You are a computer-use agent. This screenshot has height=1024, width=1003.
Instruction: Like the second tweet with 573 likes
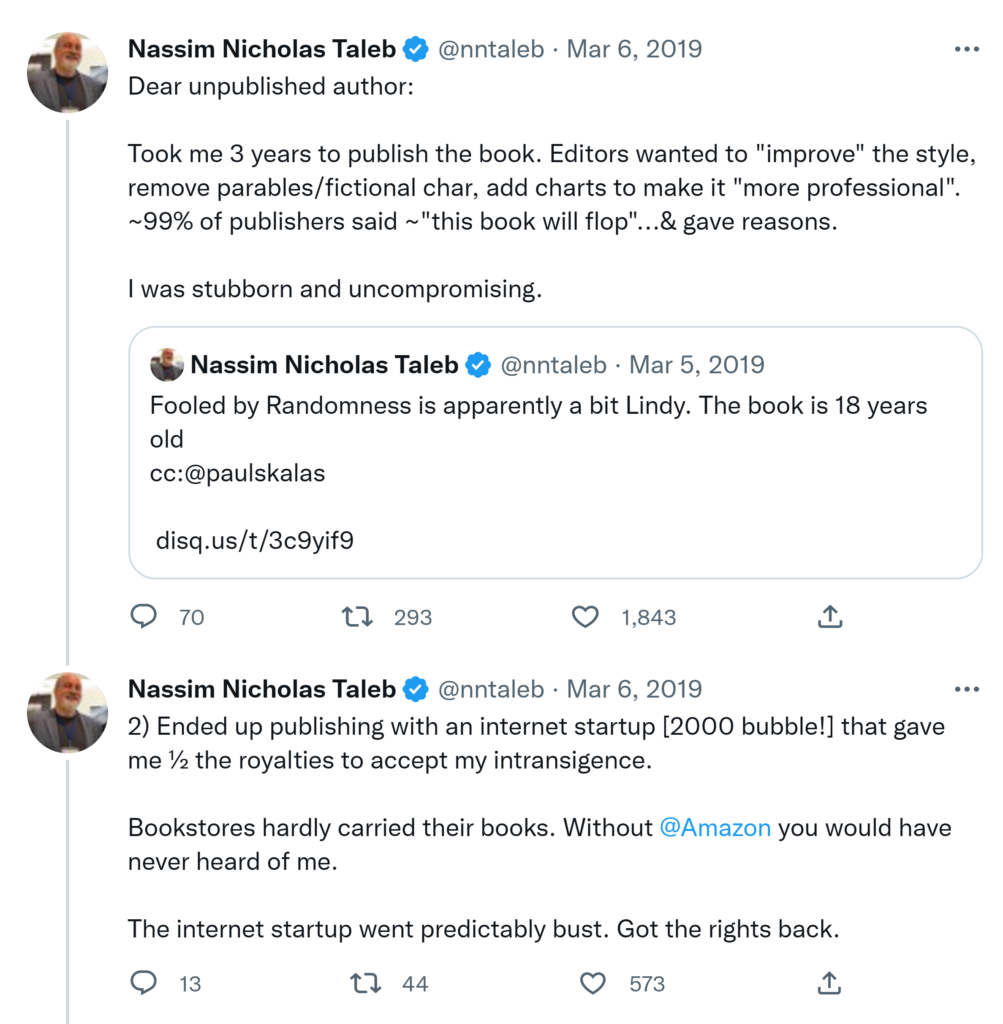[593, 984]
